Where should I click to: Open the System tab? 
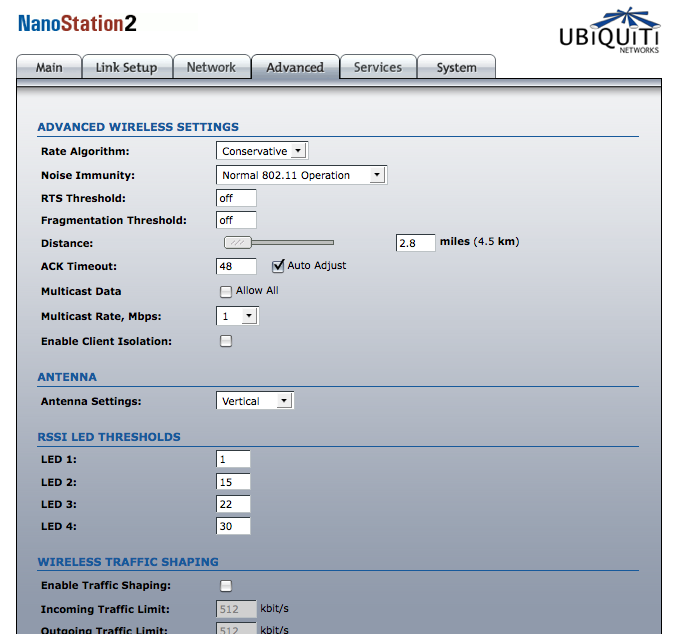tap(456, 67)
